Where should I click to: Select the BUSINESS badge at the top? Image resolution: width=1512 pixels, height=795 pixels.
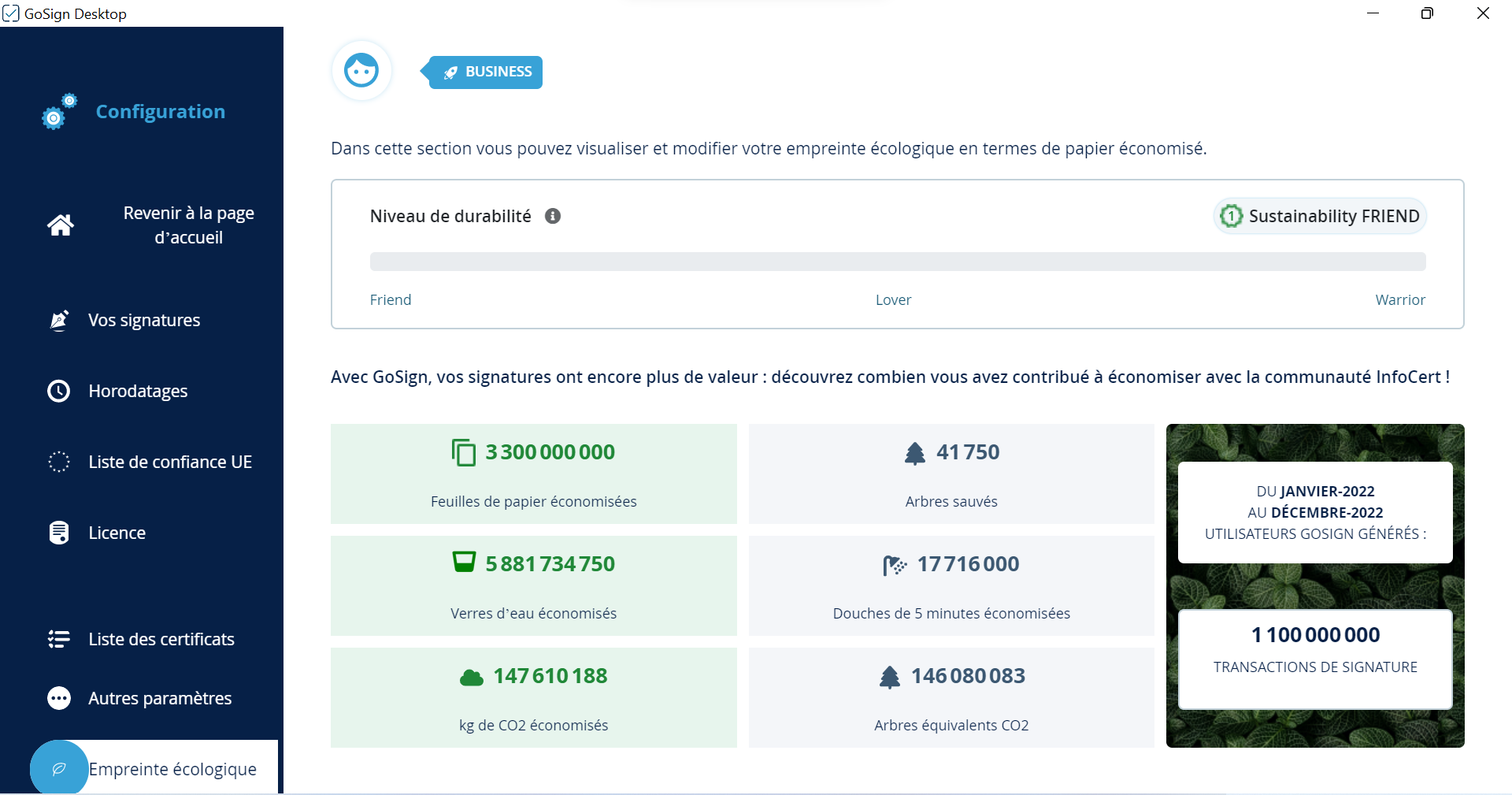click(x=481, y=72)
